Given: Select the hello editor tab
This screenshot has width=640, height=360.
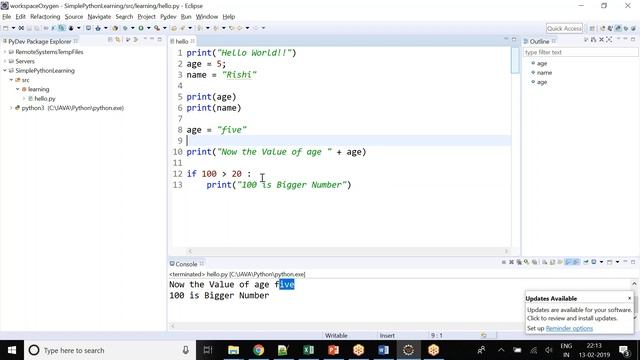Looking at the screenshot, I should click(182, 42).
